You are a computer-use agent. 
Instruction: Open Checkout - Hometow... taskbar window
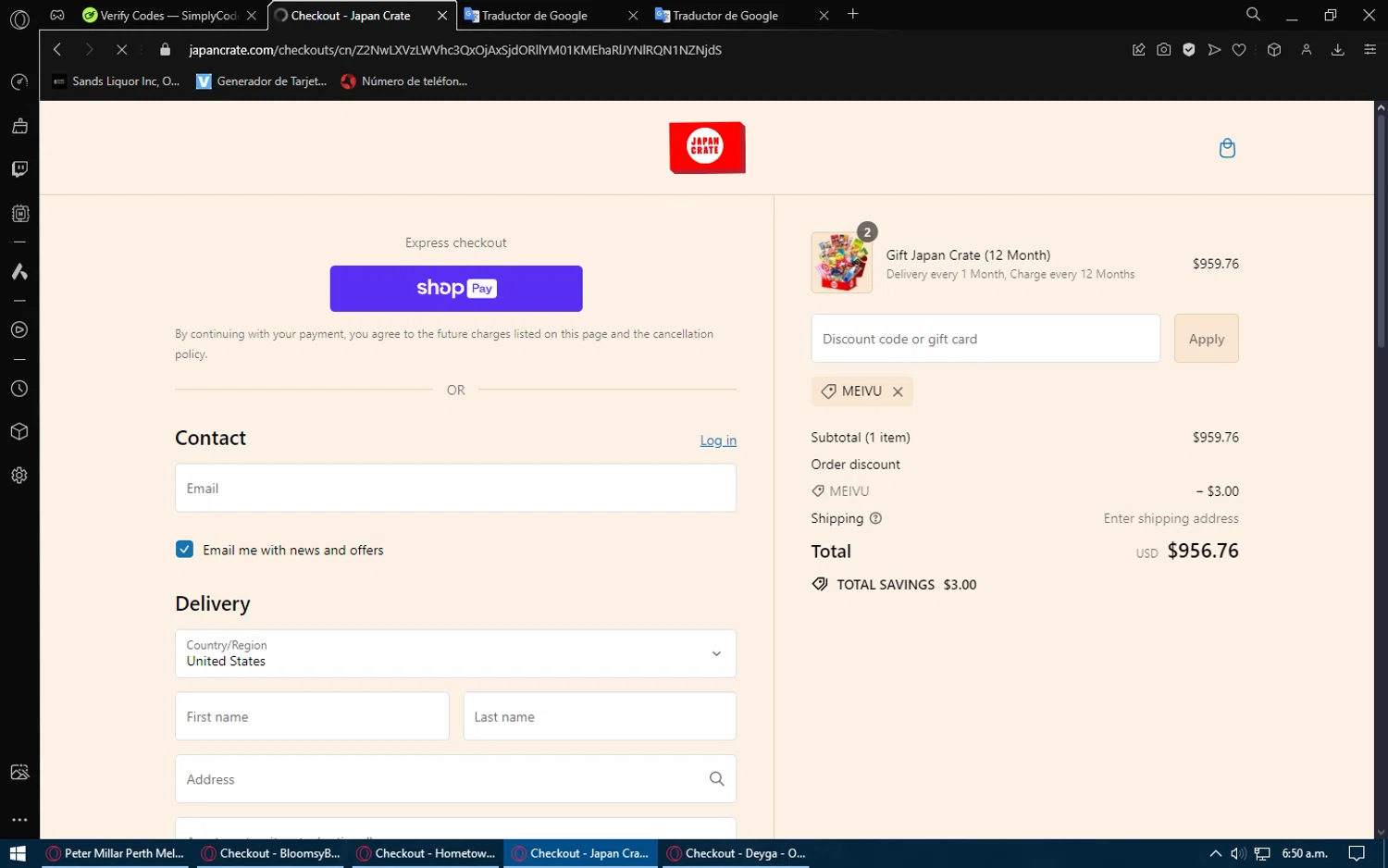[x=426, y=853]
